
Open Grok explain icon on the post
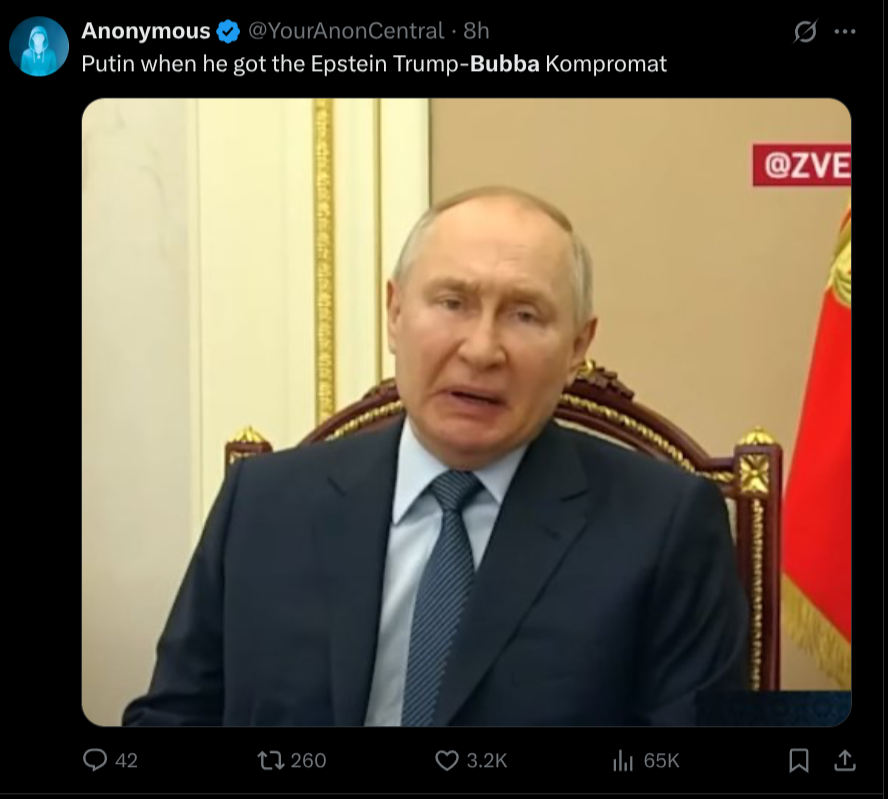pyautogui.click(x=805, y=31)
